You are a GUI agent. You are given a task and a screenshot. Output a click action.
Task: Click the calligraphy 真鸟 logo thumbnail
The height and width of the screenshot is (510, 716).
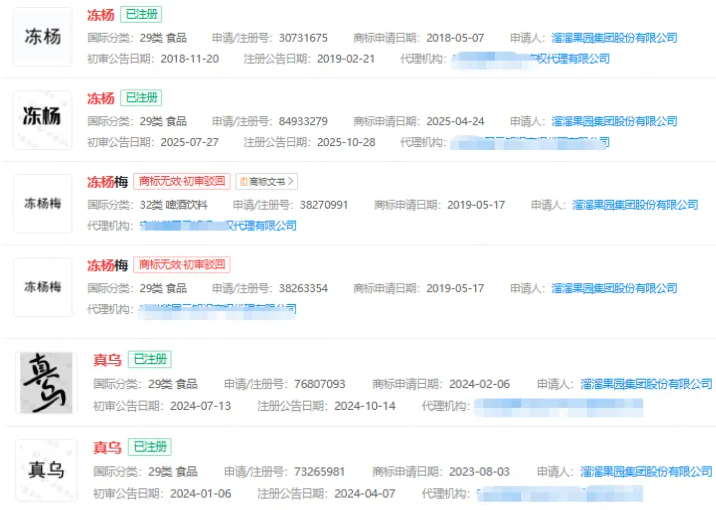coord(46,382)
